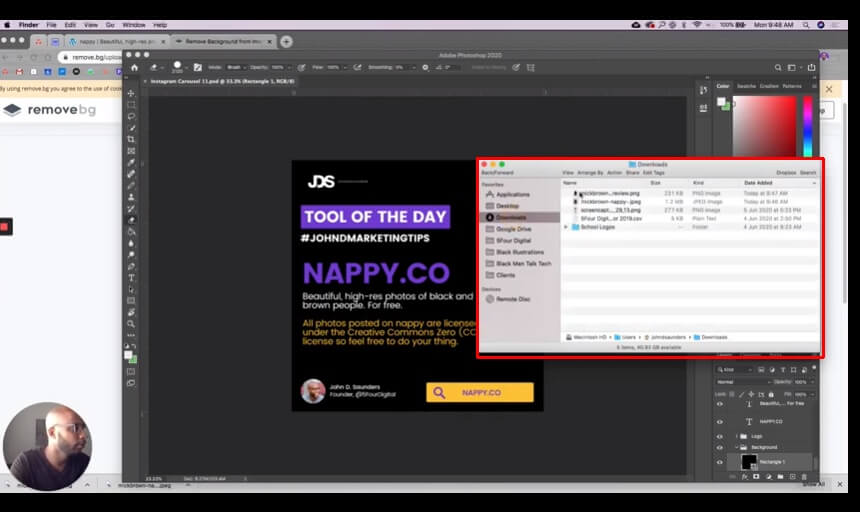Select the 9Four Digit...or 2019.csv file
This screenshot has height=512, width=860.
click(611, 218)
